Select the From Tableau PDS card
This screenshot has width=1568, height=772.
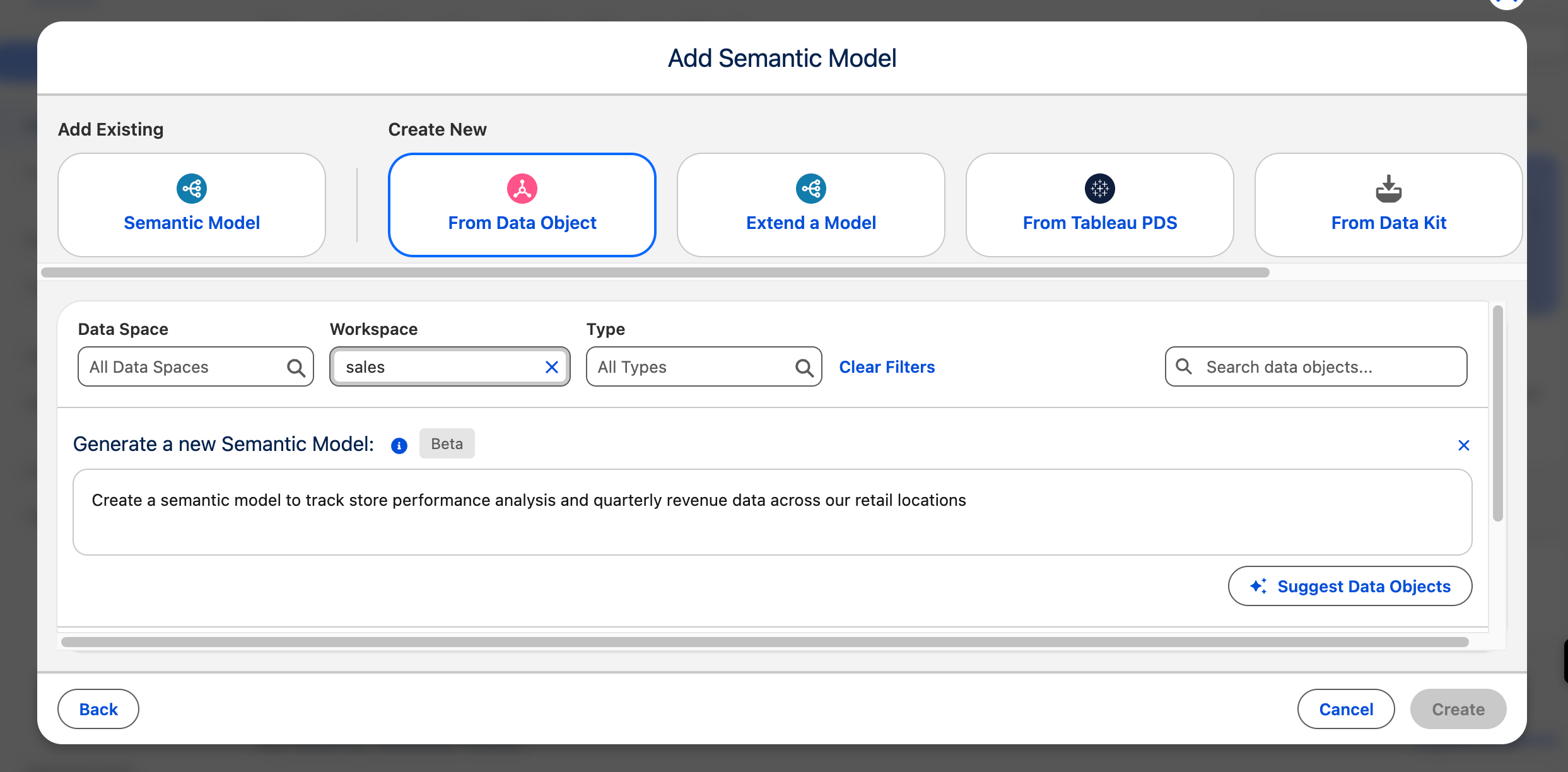pyautogui.click(x=1100, y=205)
